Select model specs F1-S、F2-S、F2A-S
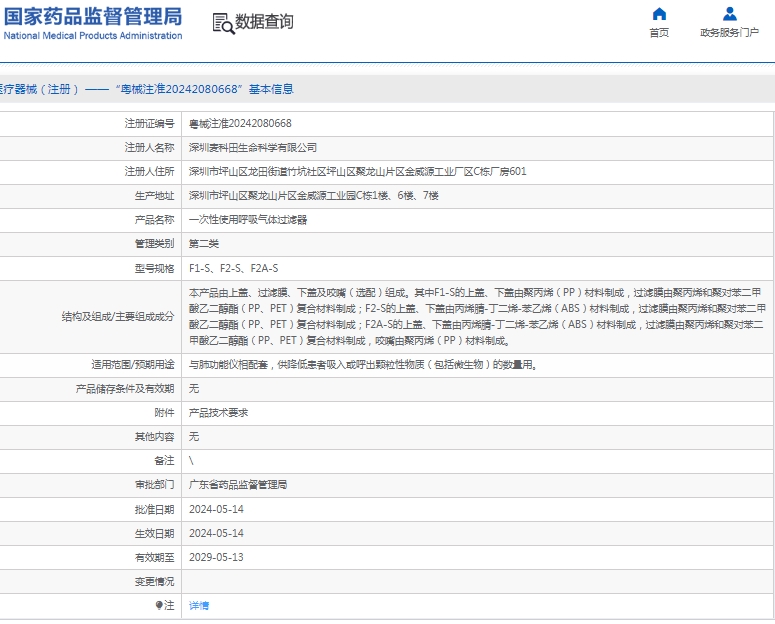Image resolution: width=775 pixels, height=624 pixels. click(x=233, y=268)
